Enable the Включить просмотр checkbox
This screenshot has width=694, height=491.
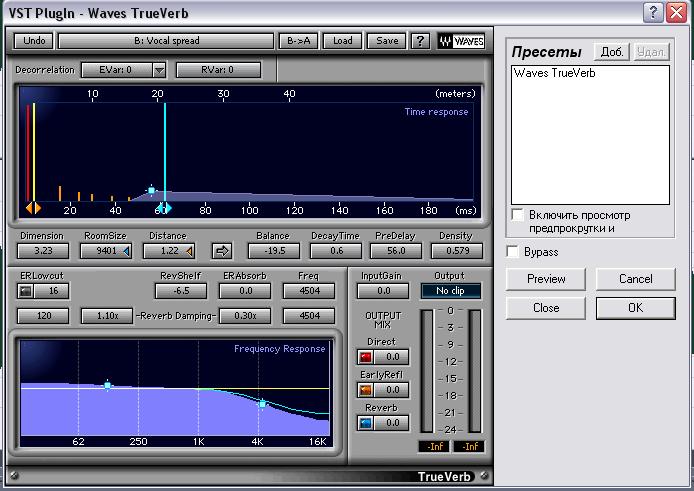pos(517,215)
